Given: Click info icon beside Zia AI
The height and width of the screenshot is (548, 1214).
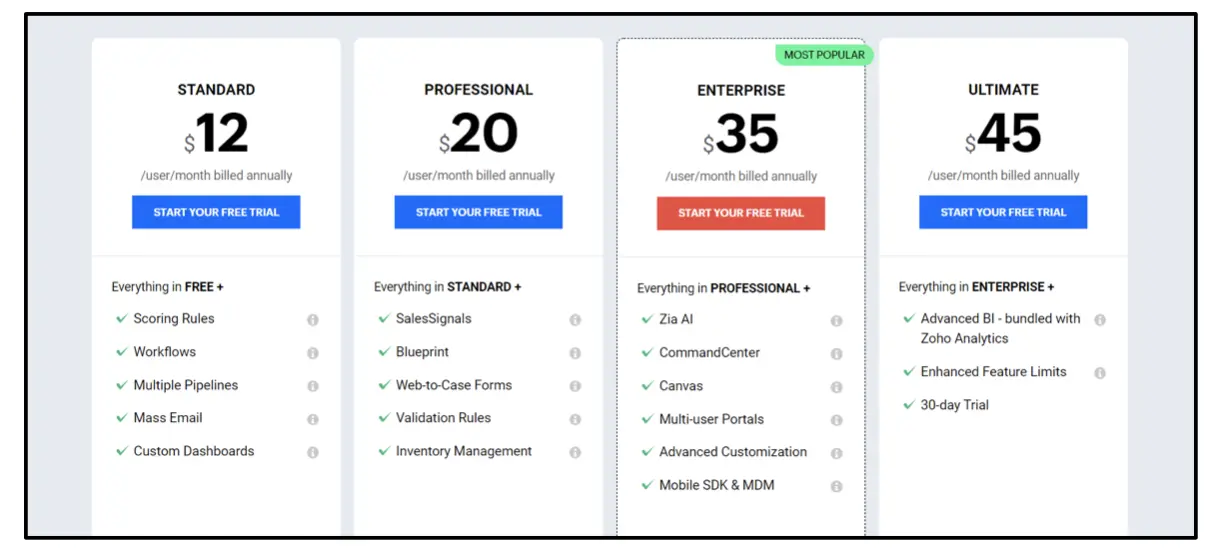Looking at the screenshot, I should pos(836,321).
